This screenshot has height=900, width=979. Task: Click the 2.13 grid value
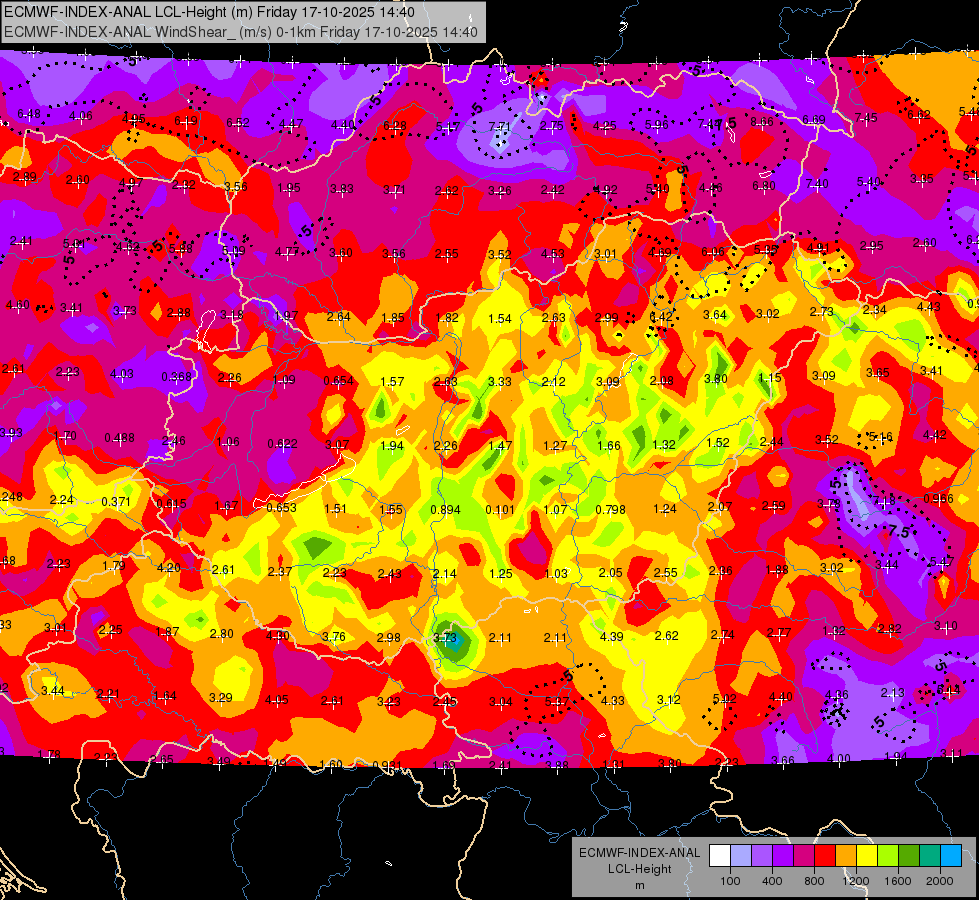click(892, 693)
